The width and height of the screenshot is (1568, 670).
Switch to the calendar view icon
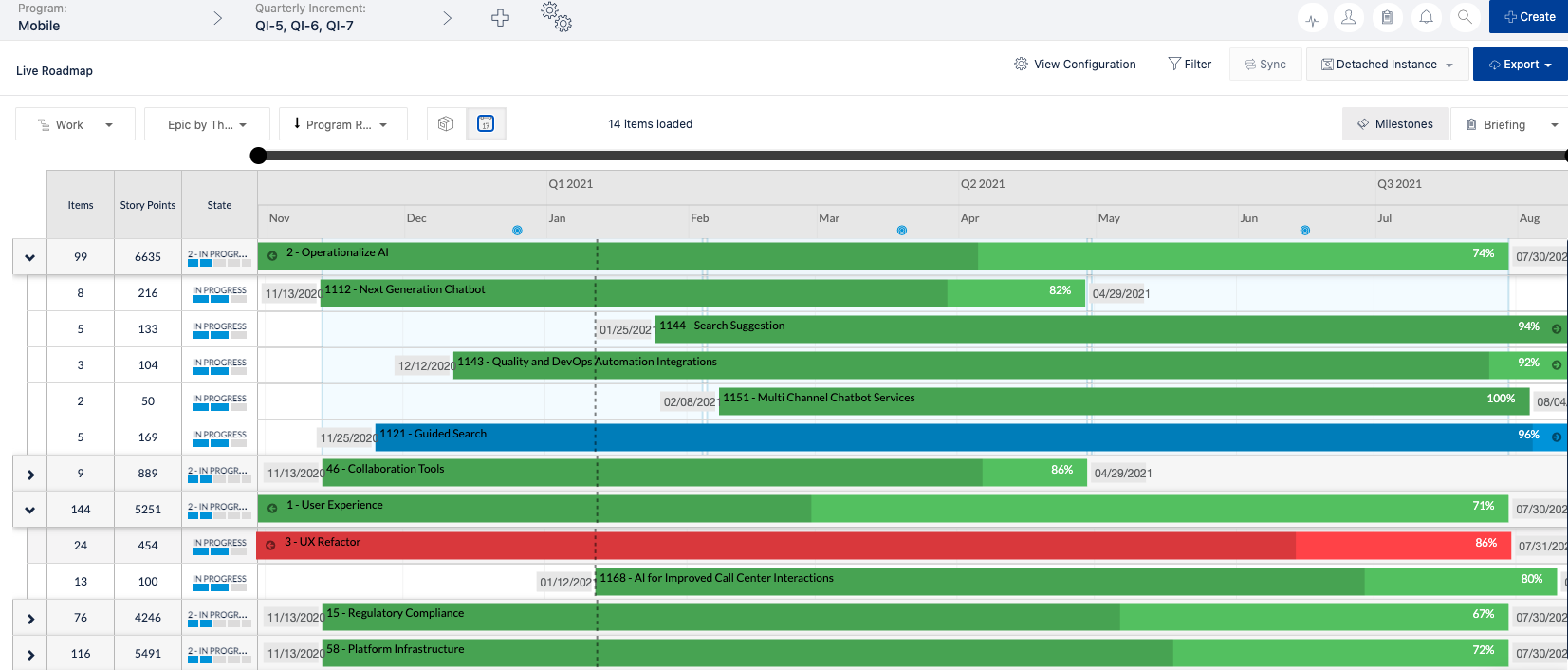(486, 123)
